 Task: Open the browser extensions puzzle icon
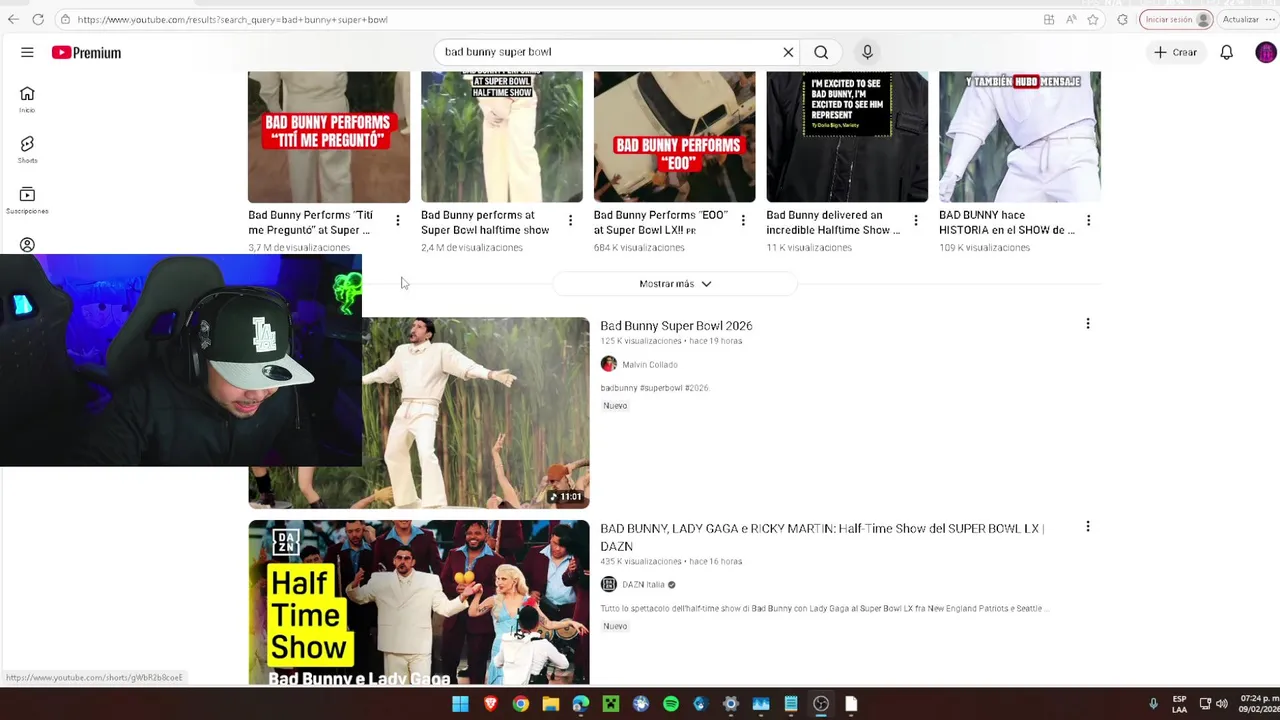tap(1122, 19)
